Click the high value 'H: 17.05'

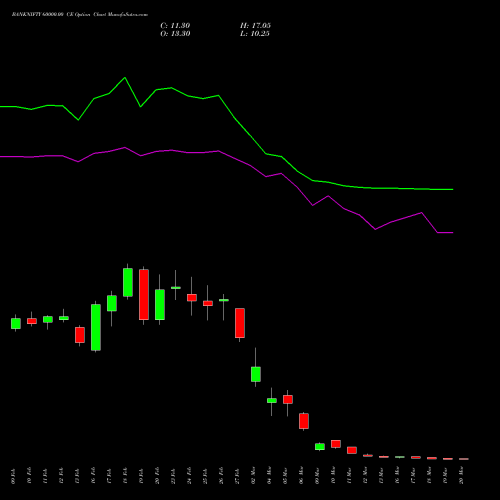pos(255,26)
